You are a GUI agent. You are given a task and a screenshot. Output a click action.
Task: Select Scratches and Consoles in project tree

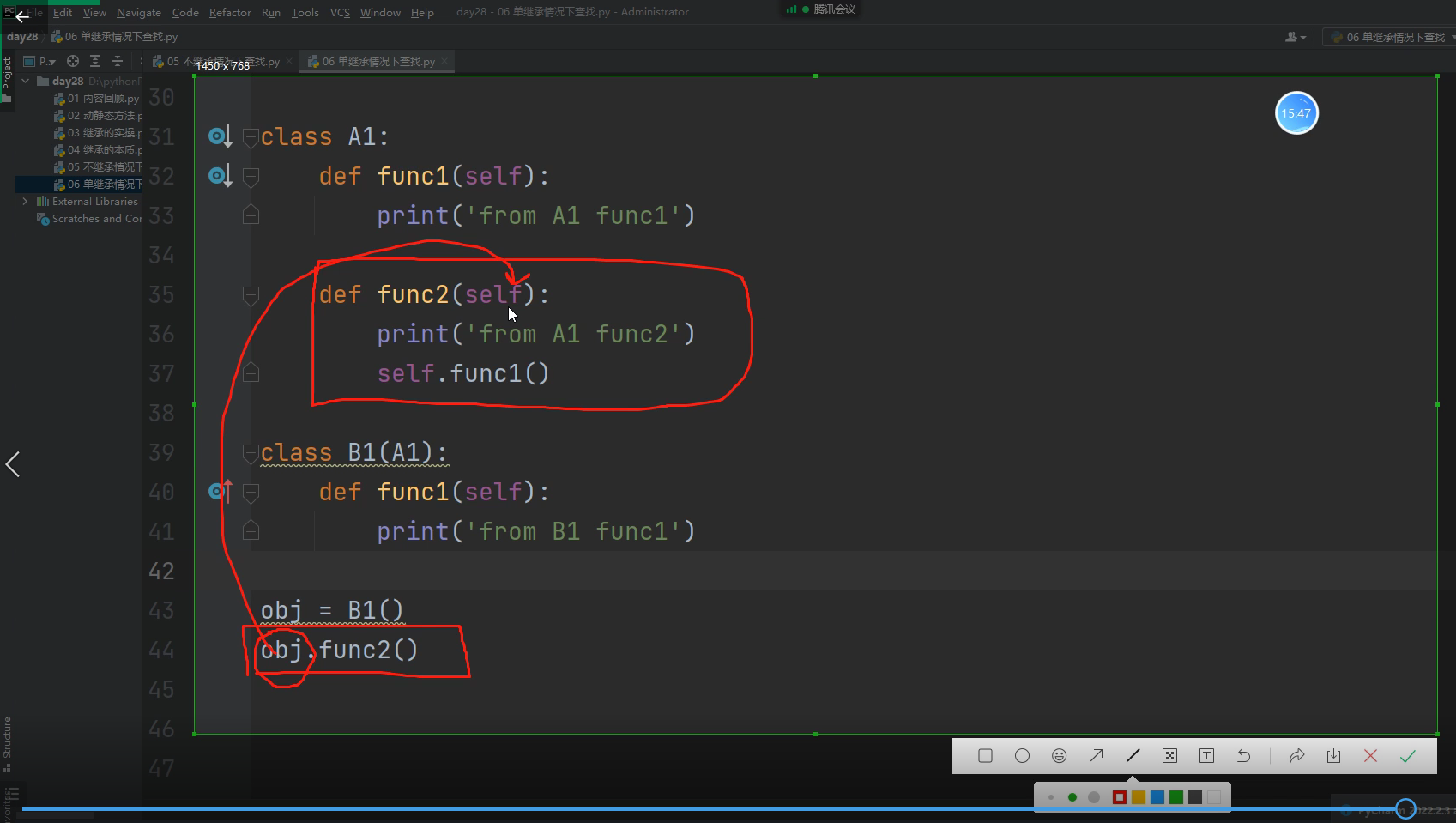90,219
